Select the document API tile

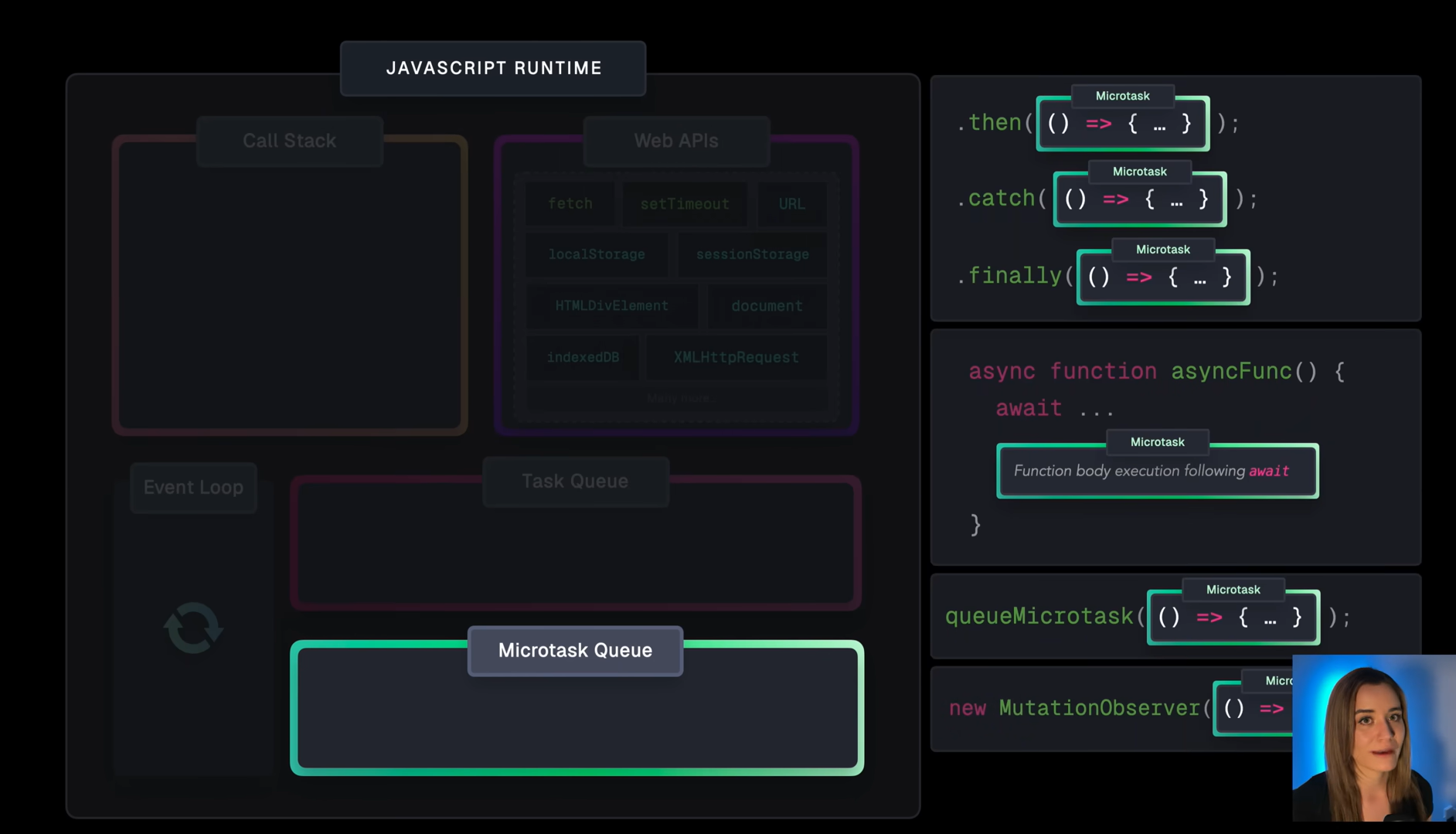767,306
